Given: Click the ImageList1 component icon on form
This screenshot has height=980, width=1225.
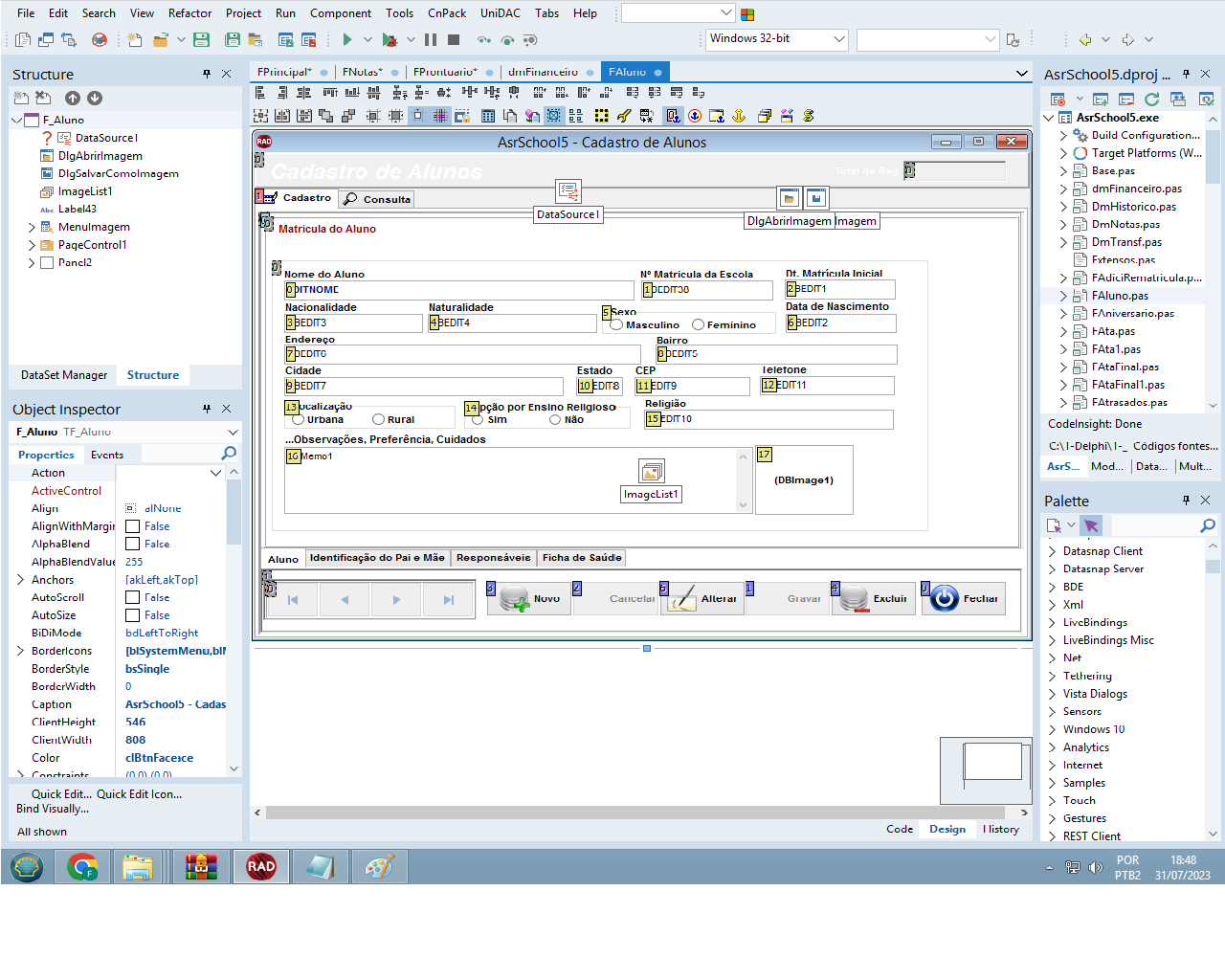Looking at the screenshot, I should click(651, 471).
